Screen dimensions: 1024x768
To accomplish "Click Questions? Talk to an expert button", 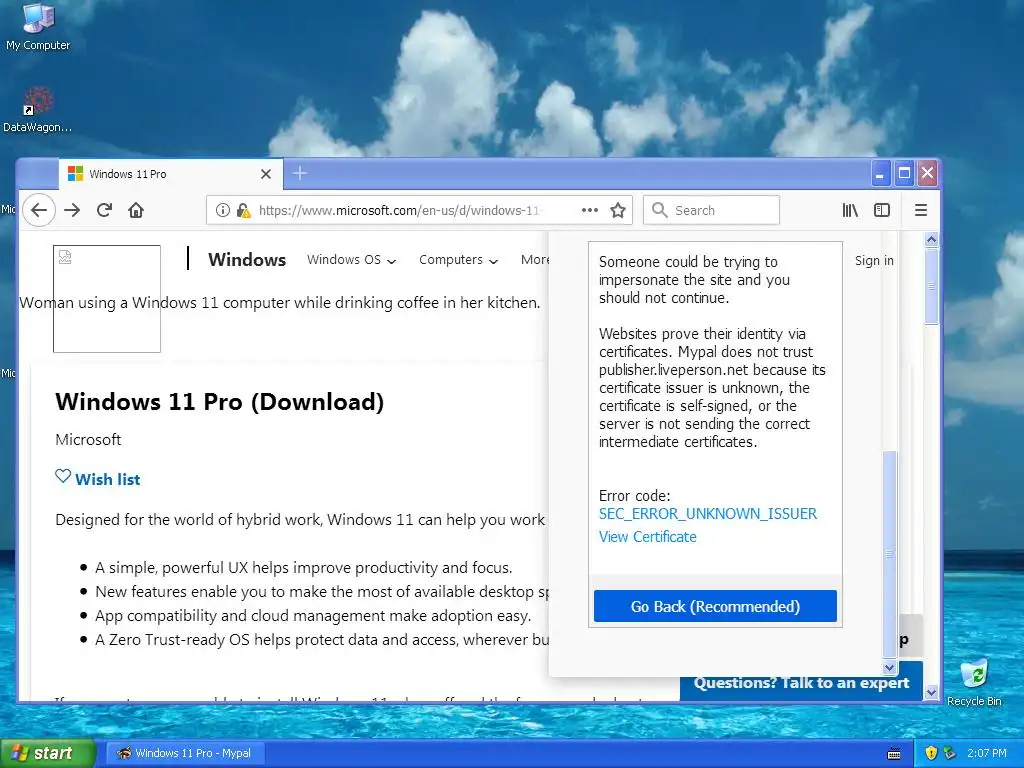I will 801,682.
